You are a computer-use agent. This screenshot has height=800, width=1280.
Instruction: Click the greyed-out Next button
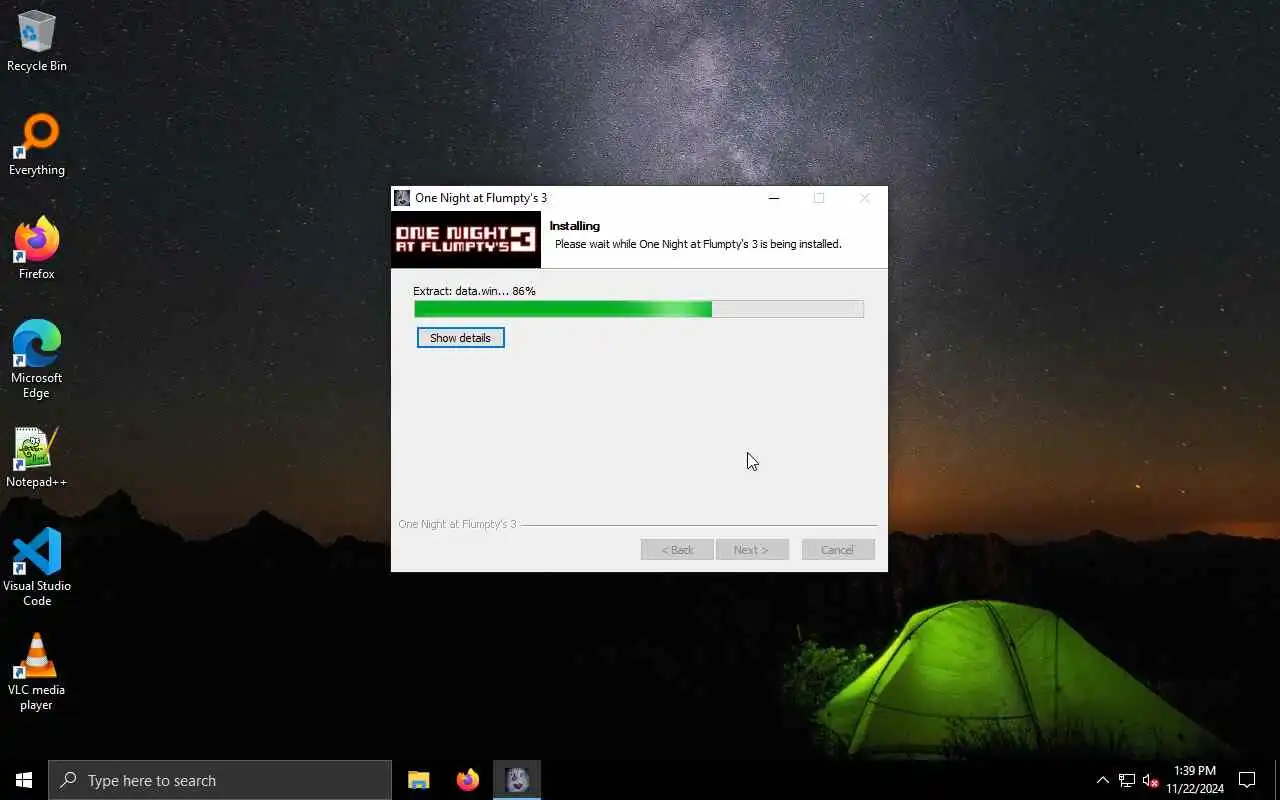point(752,550)
